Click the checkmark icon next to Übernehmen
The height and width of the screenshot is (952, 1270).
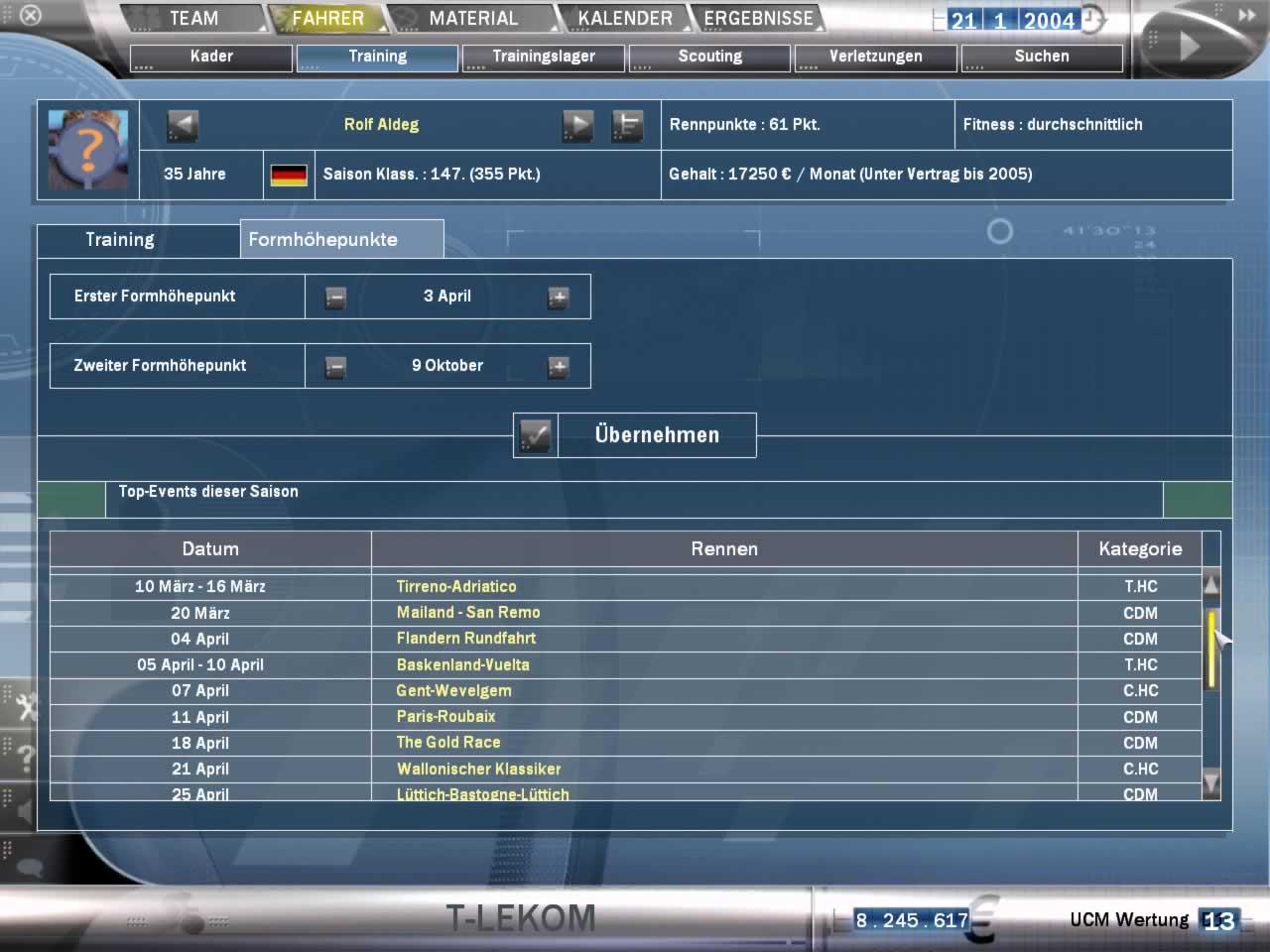point(535,435)
